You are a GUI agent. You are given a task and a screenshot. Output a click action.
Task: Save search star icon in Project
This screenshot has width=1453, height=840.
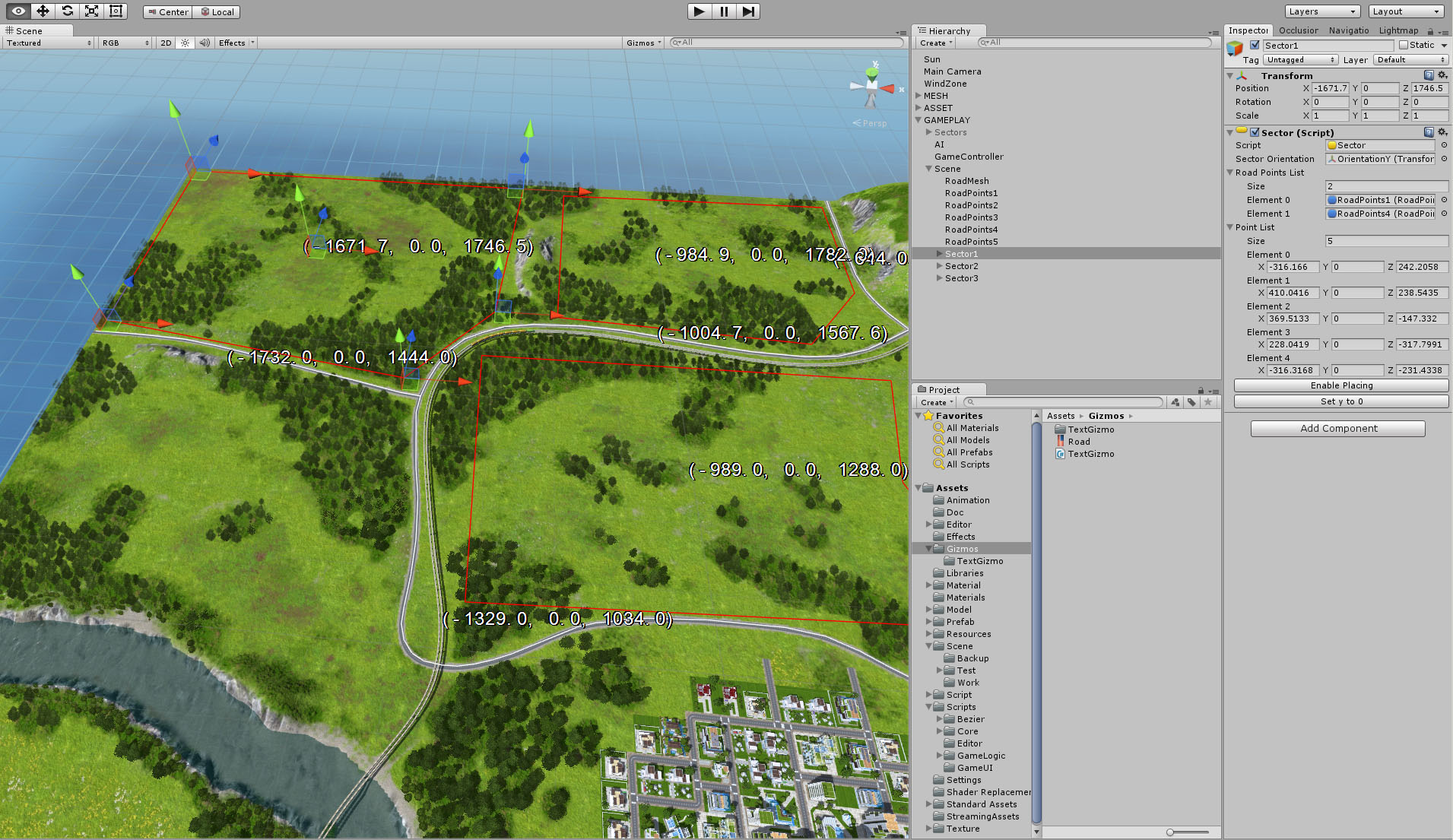[1207, 402]
